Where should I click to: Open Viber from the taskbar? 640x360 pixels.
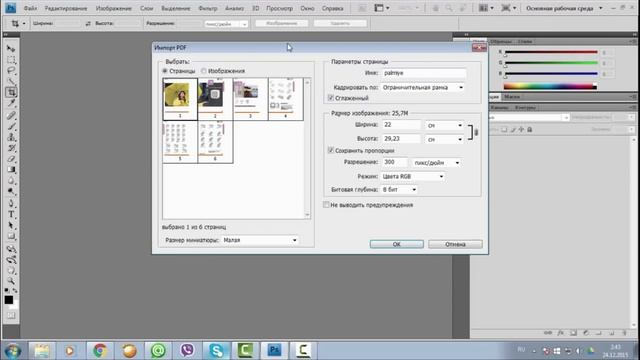[187, 350]
